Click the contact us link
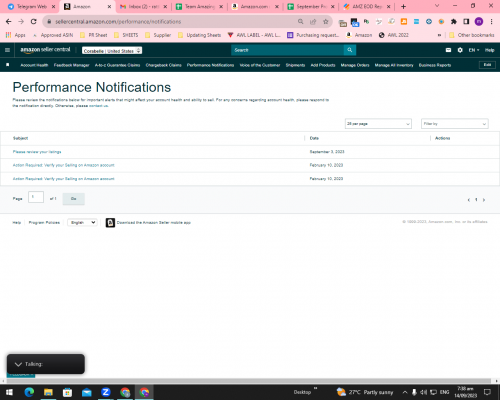The image size is (500, 400). (99, 106)
